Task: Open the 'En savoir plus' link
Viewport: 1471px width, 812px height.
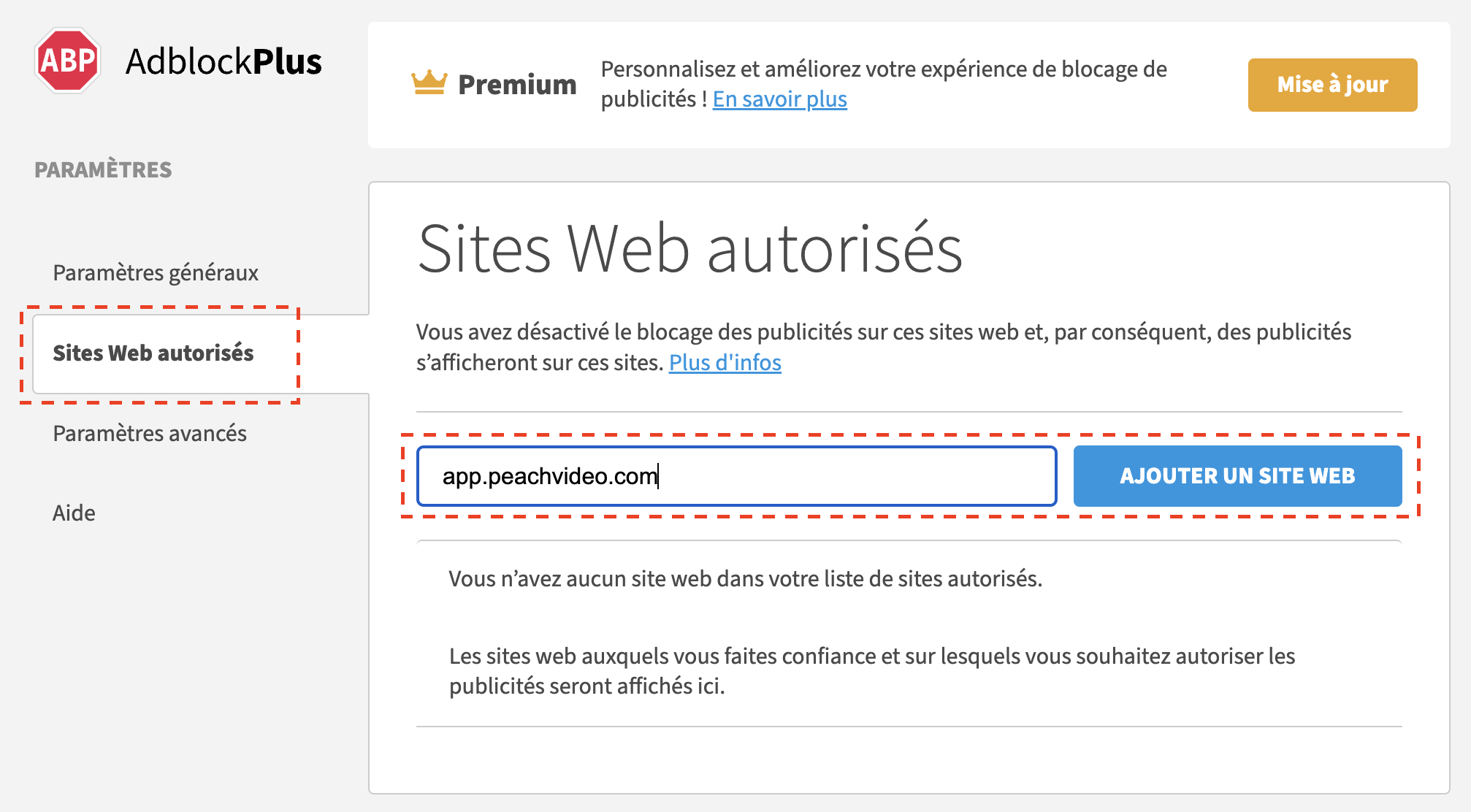Action: [779, 99]
